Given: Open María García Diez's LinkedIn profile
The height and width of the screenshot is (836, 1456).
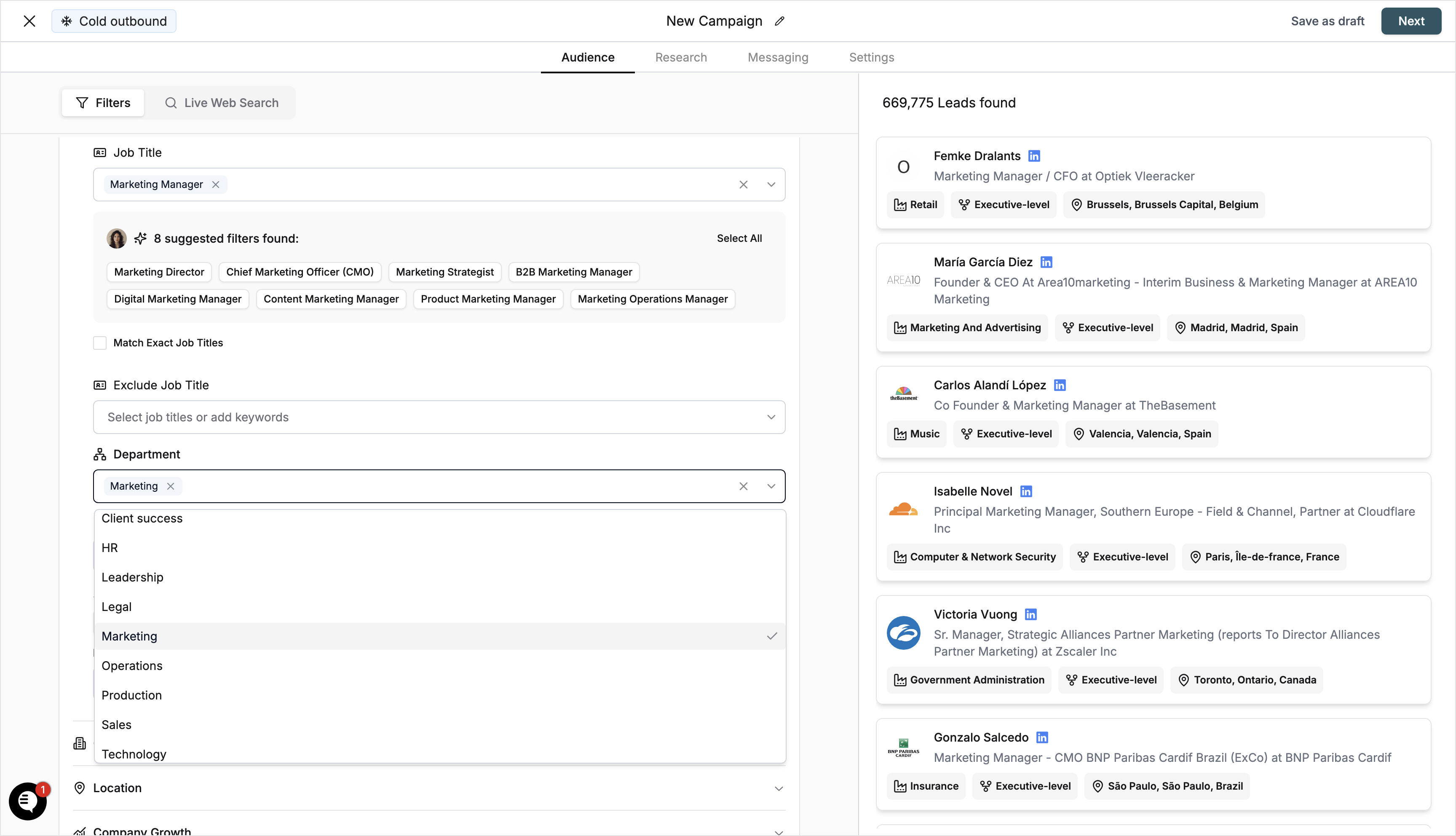Looking at the screenshot, I should (1046, 262).
